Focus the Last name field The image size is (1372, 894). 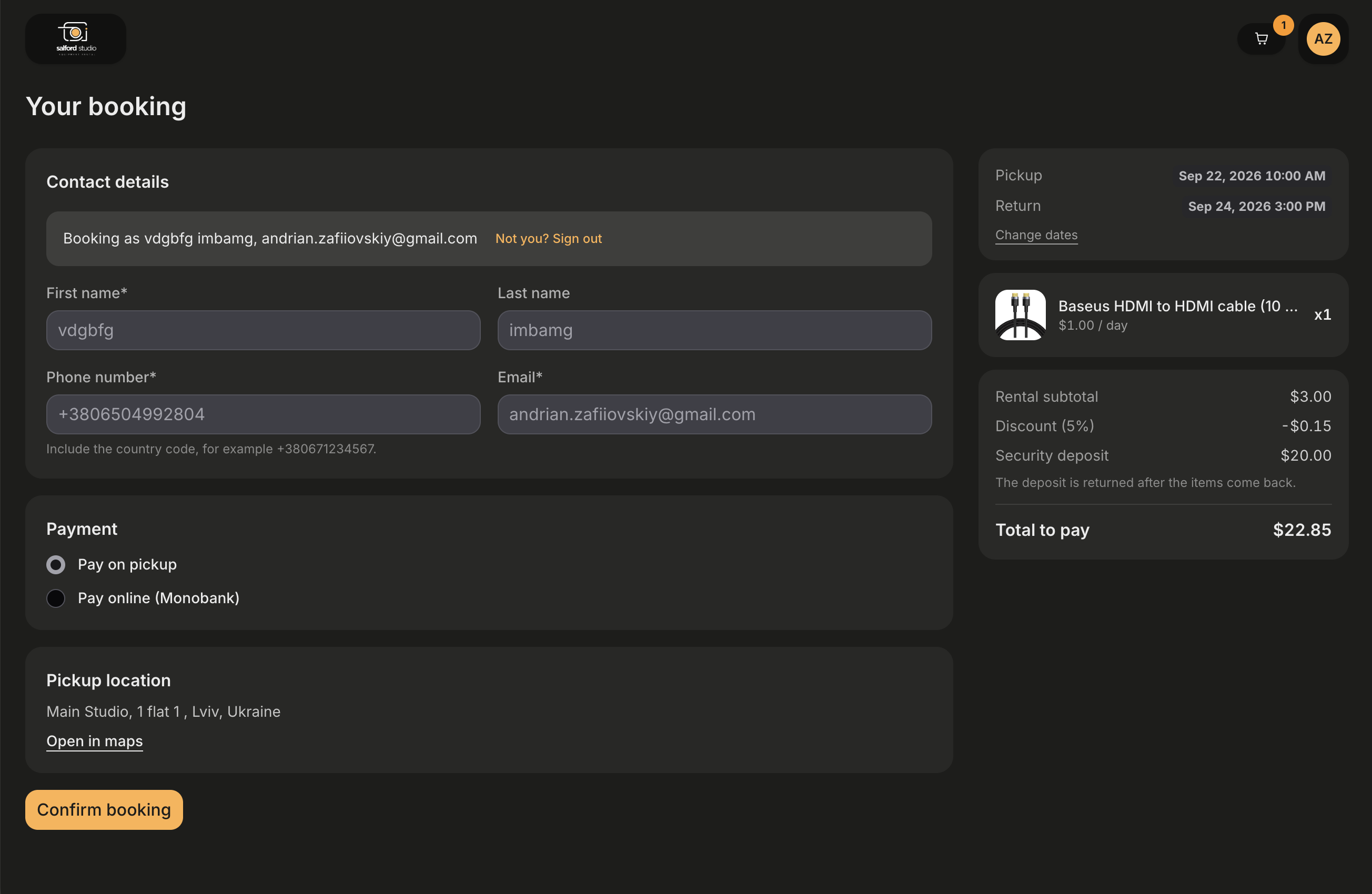(x=714, y=330)
